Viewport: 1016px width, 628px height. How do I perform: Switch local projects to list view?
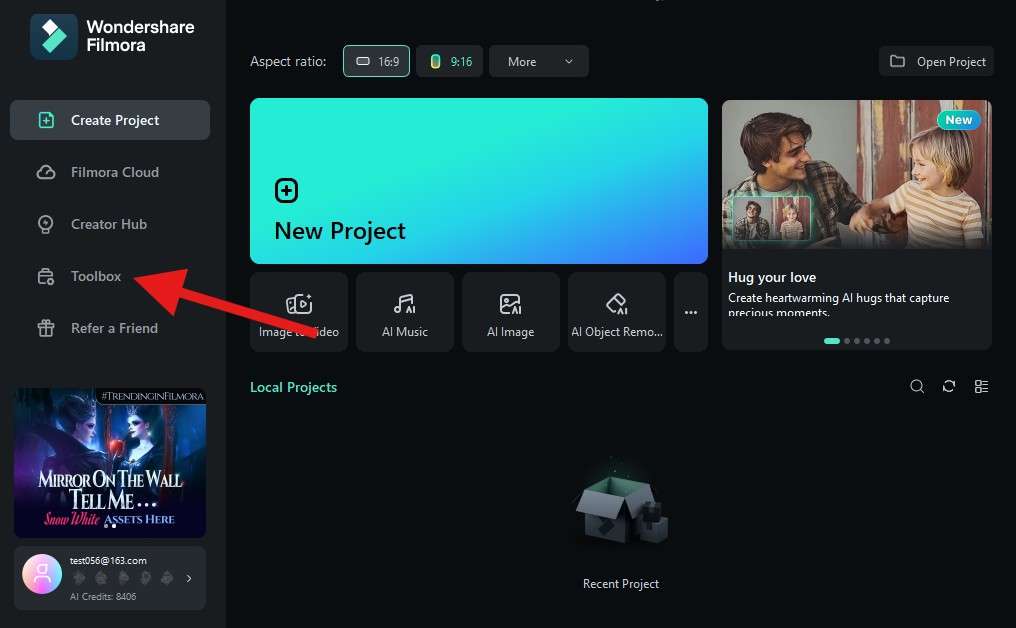click(981, 387)
